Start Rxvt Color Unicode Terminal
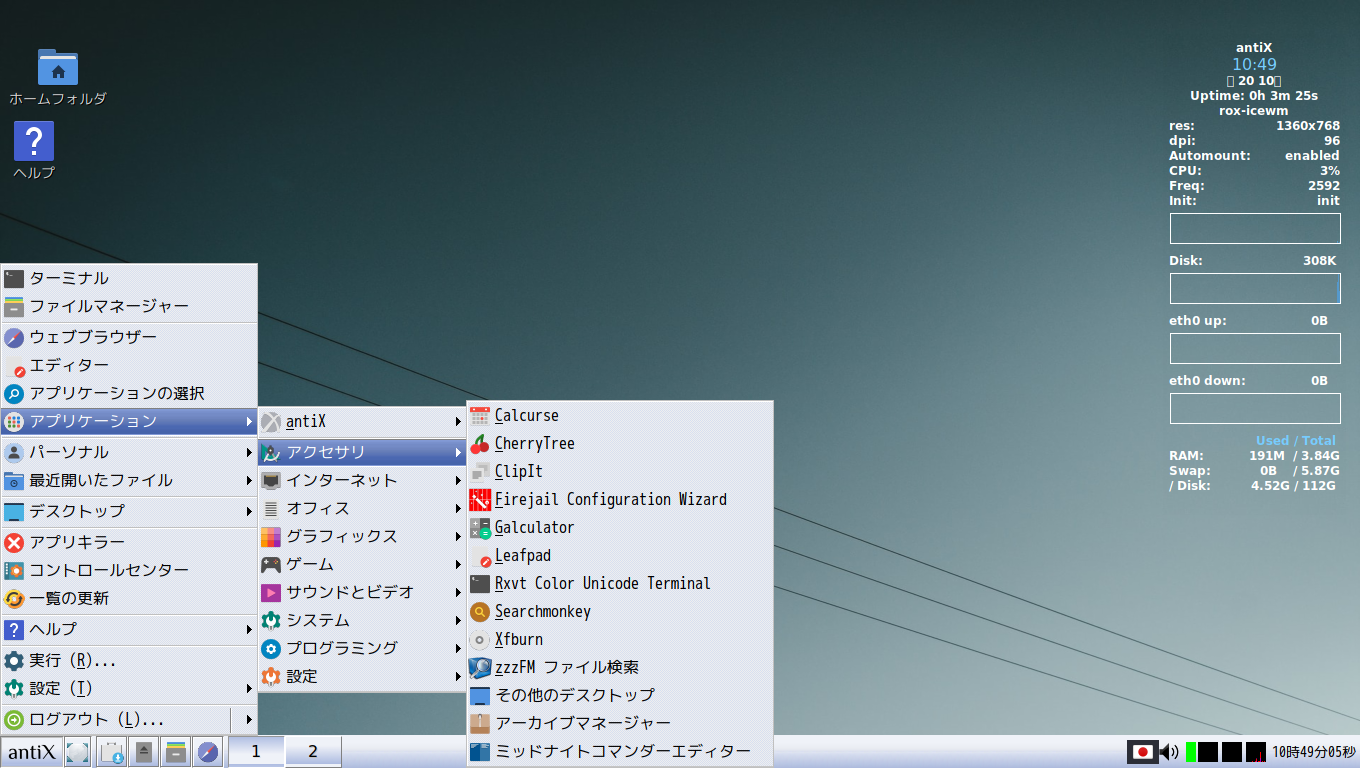Viewport: 1360px width, 768px height. [x=620, y=583]
